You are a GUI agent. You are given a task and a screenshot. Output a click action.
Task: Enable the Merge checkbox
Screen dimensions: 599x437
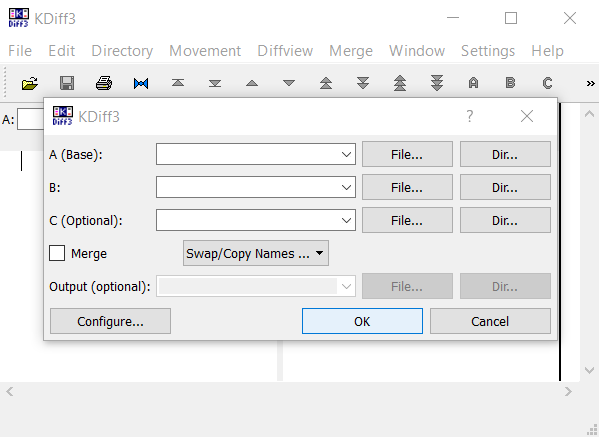pos(57,253)
